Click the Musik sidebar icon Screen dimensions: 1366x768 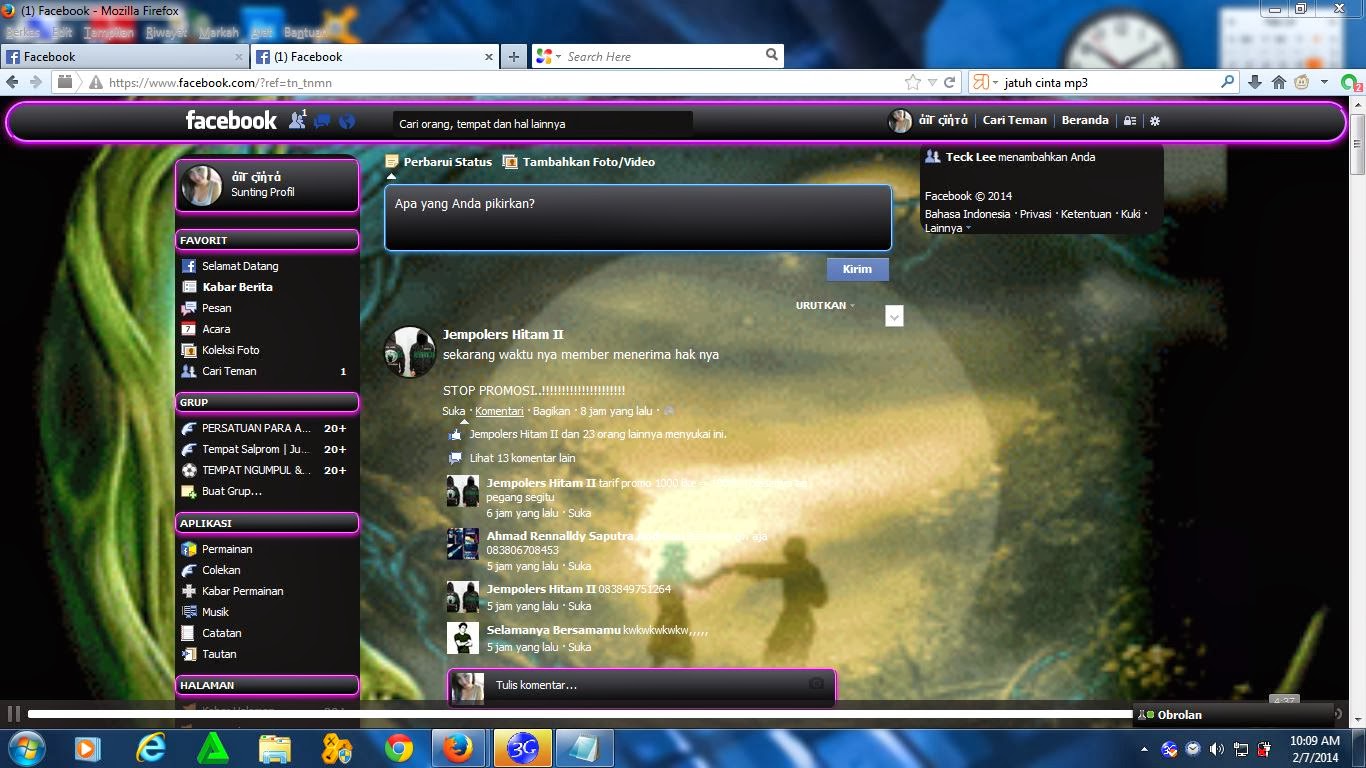pos(189,612)
